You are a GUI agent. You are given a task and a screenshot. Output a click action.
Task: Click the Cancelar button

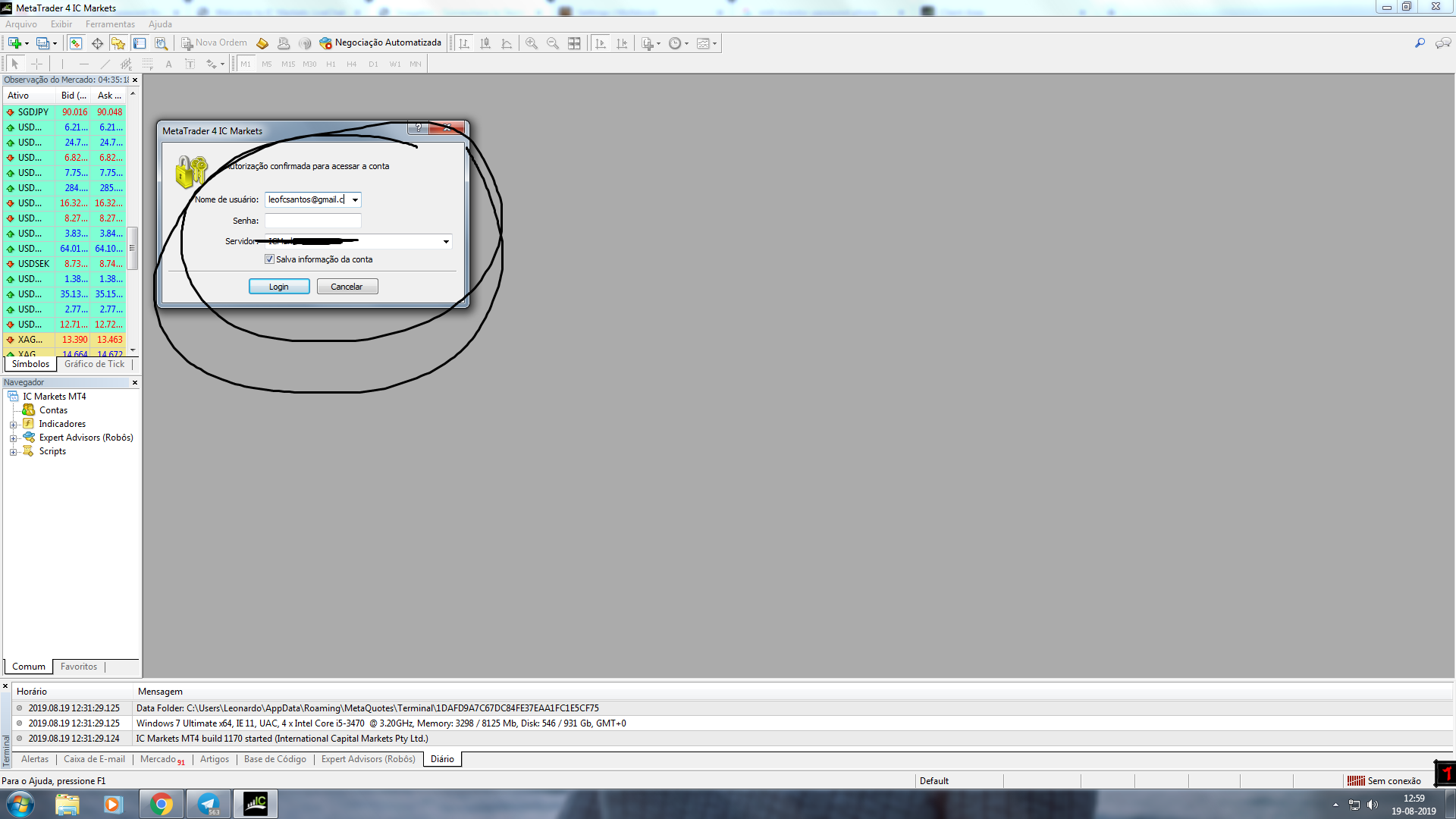coord(347,287)
